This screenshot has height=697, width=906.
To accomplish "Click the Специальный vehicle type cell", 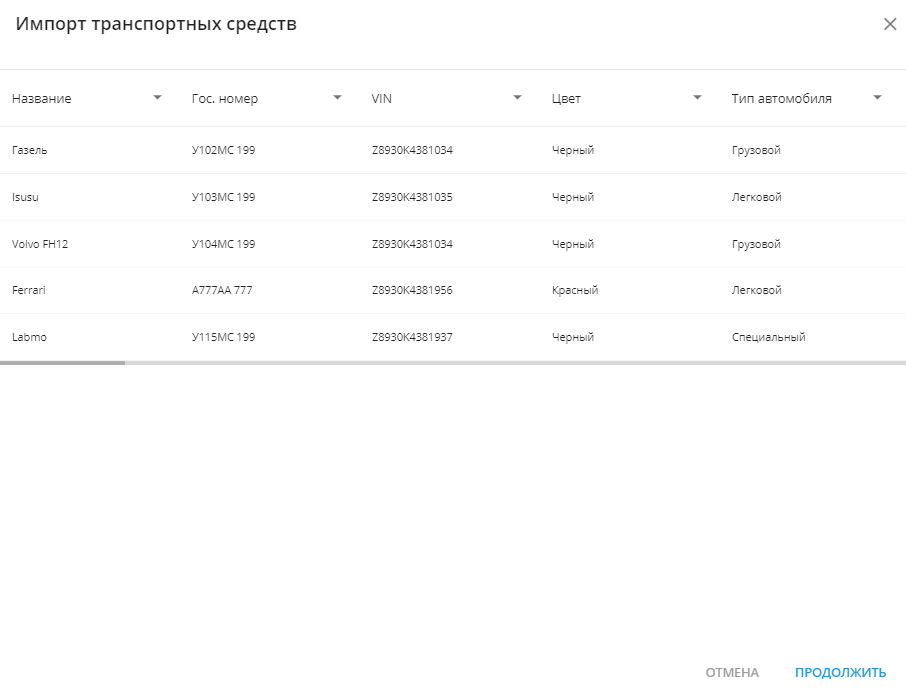I will tap(768, 337).
